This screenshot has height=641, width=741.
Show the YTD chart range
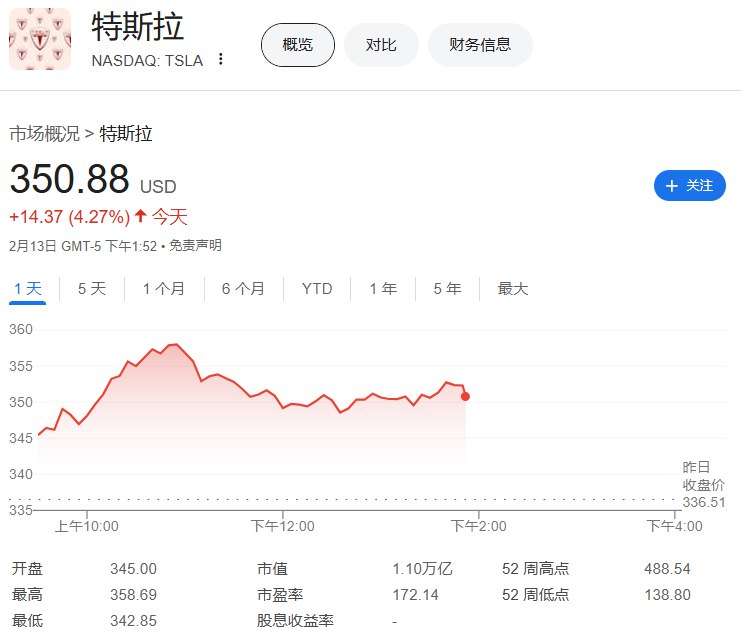pos(317,288)
